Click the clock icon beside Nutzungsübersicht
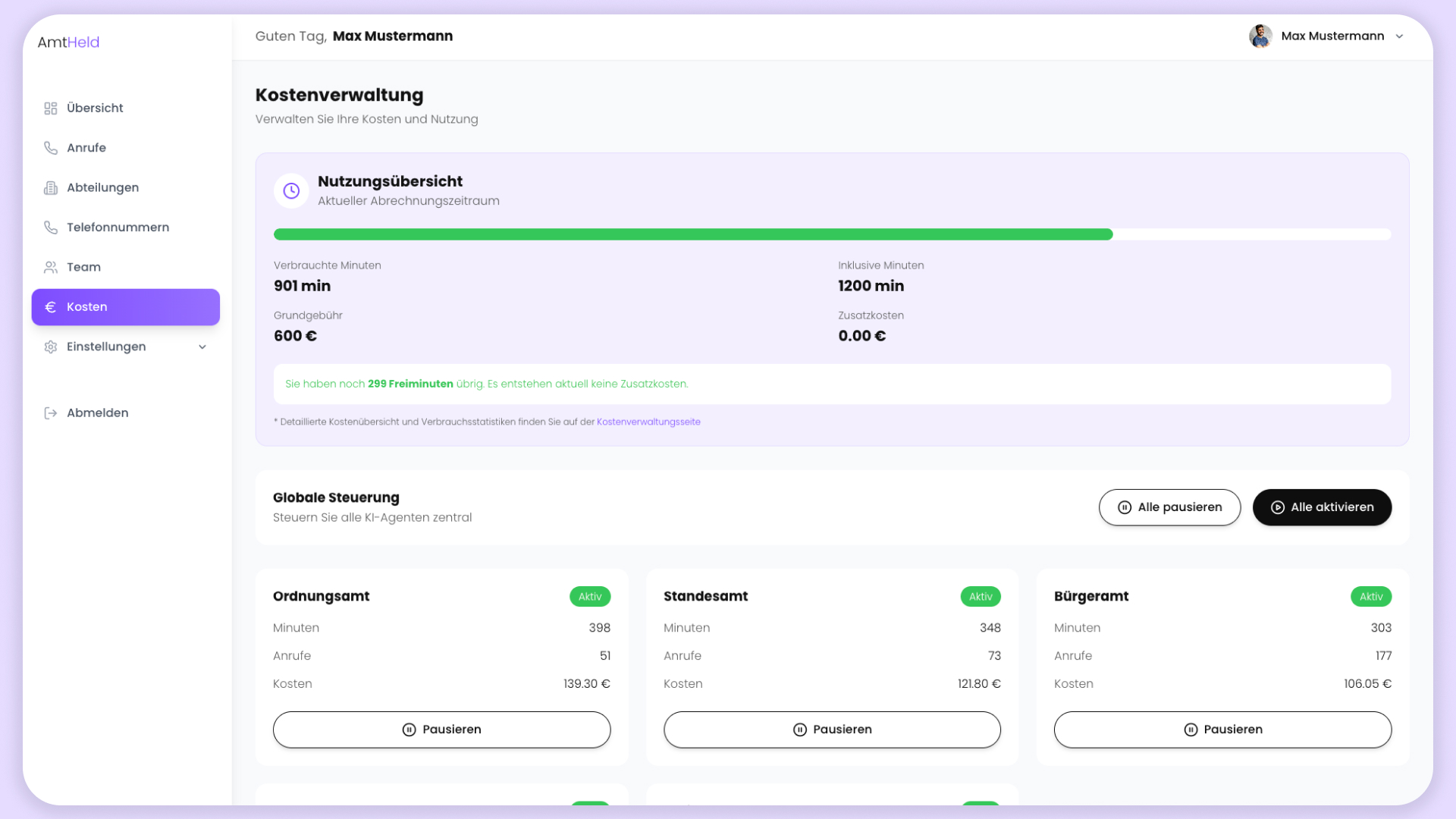This screenshot has width=1456, height=819. coord(291,191)
